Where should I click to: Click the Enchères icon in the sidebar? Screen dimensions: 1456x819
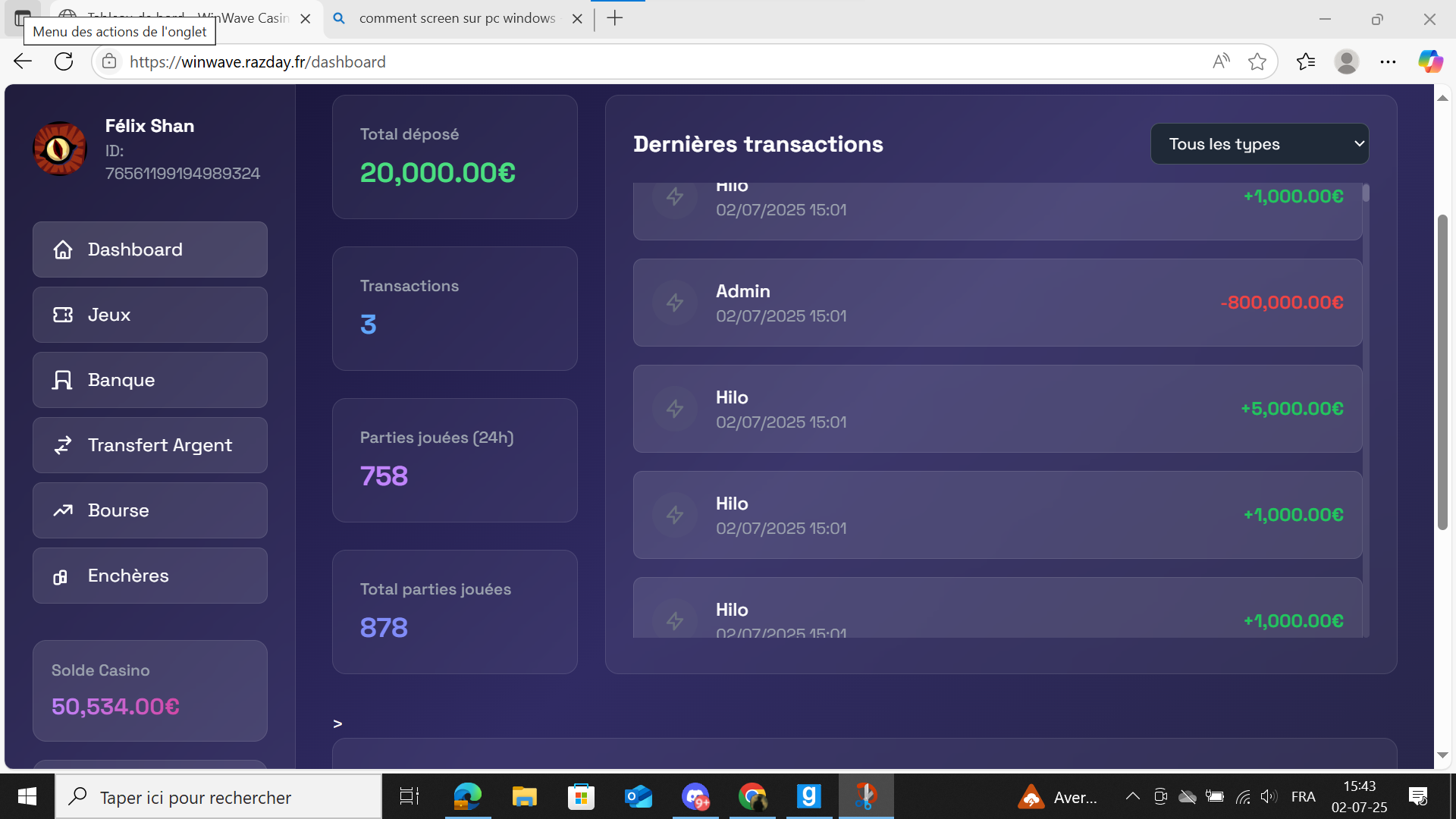[61, 577]
